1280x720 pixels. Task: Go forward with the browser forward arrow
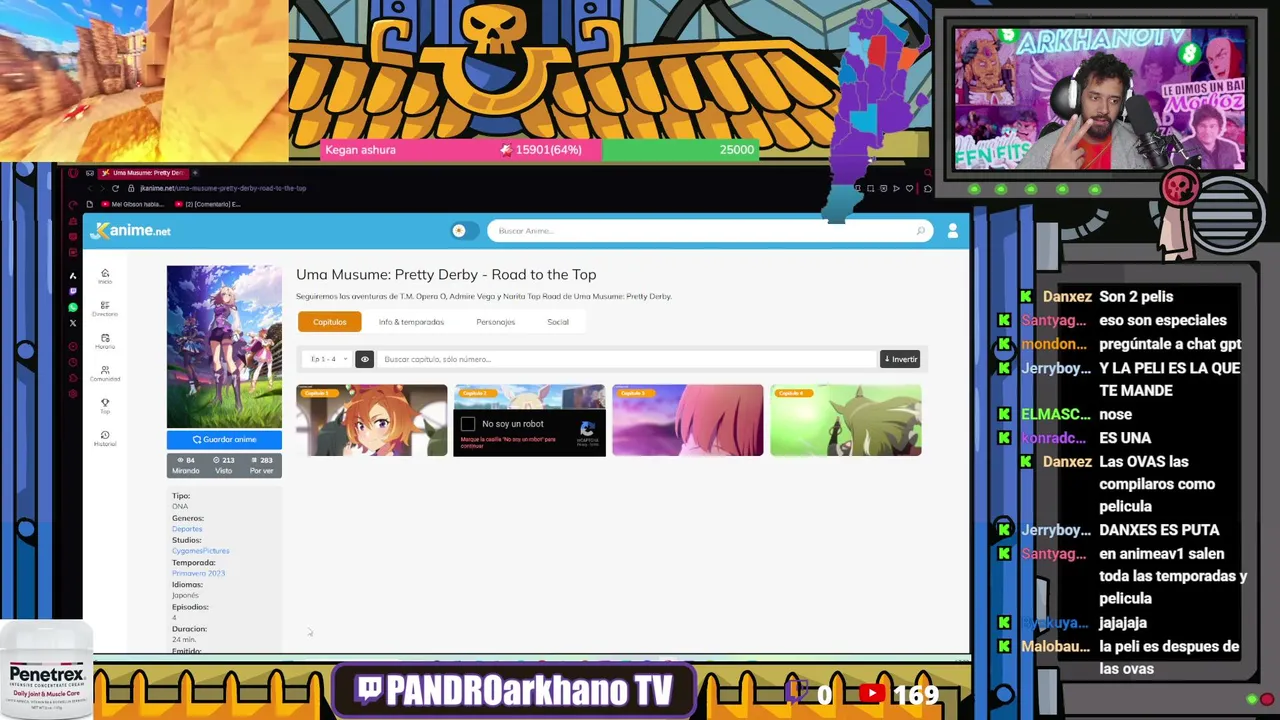click(x=102, y=188)
